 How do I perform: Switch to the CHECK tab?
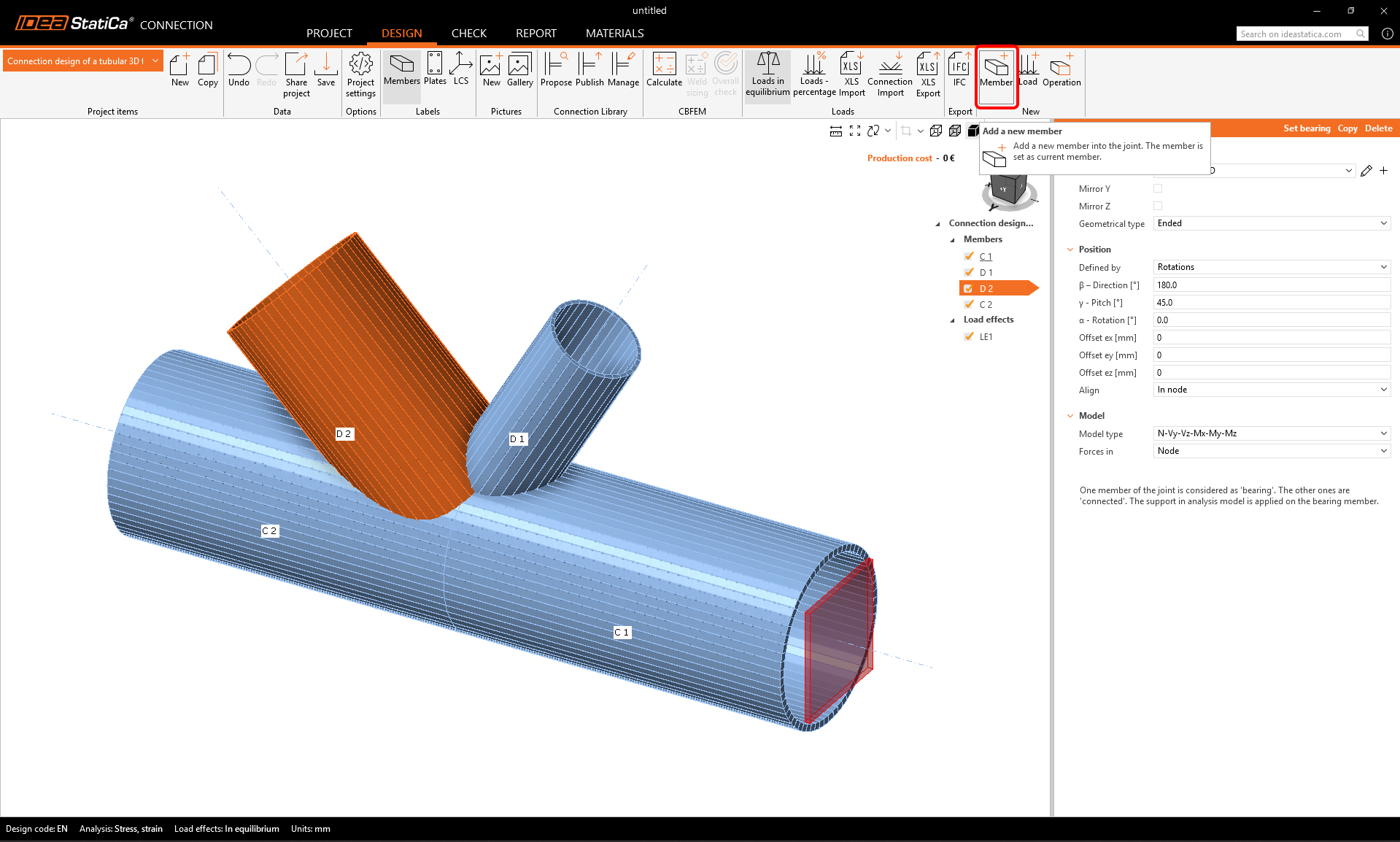coord(468,34)
